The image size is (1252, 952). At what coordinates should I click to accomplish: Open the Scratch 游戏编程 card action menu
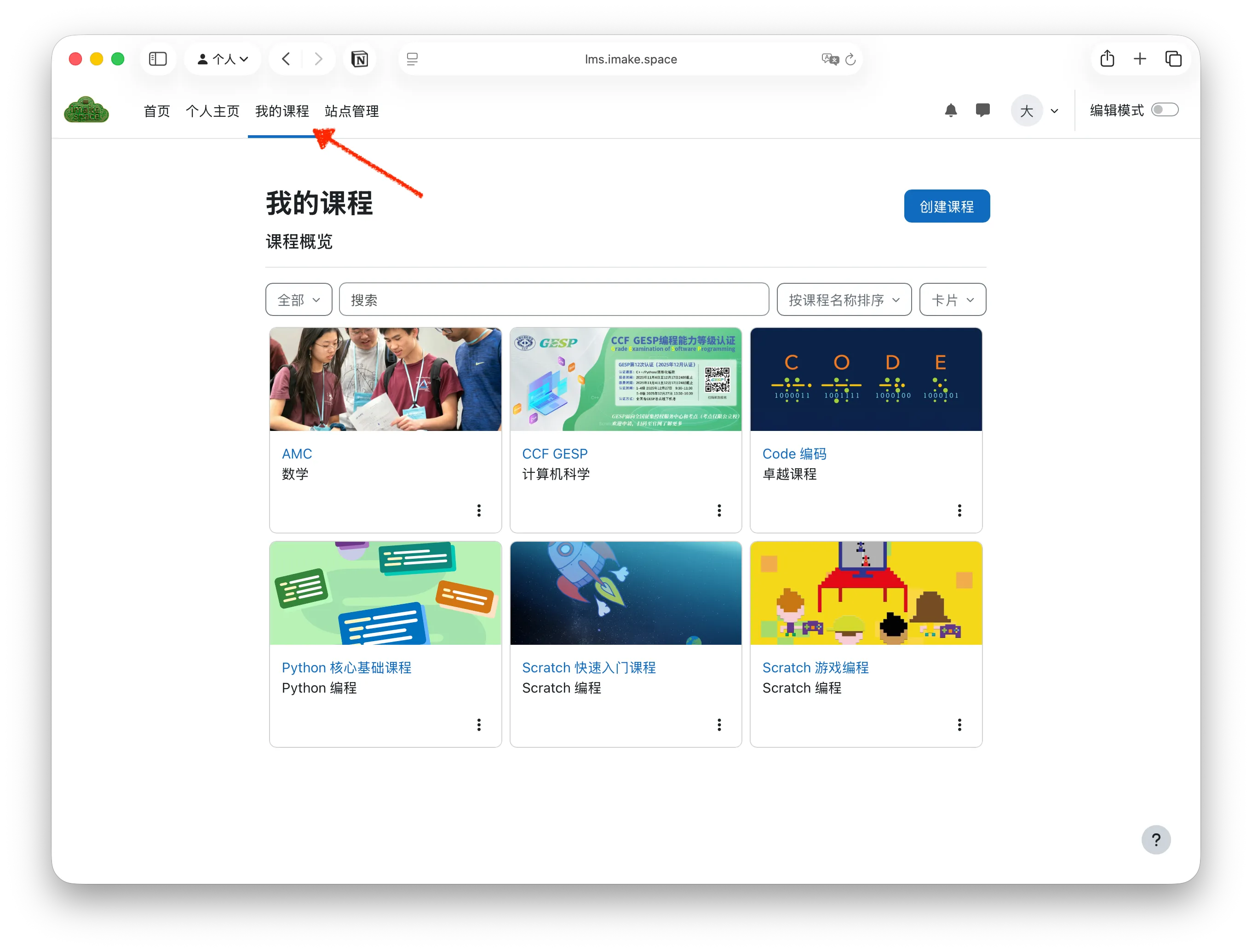pos(959,725)
